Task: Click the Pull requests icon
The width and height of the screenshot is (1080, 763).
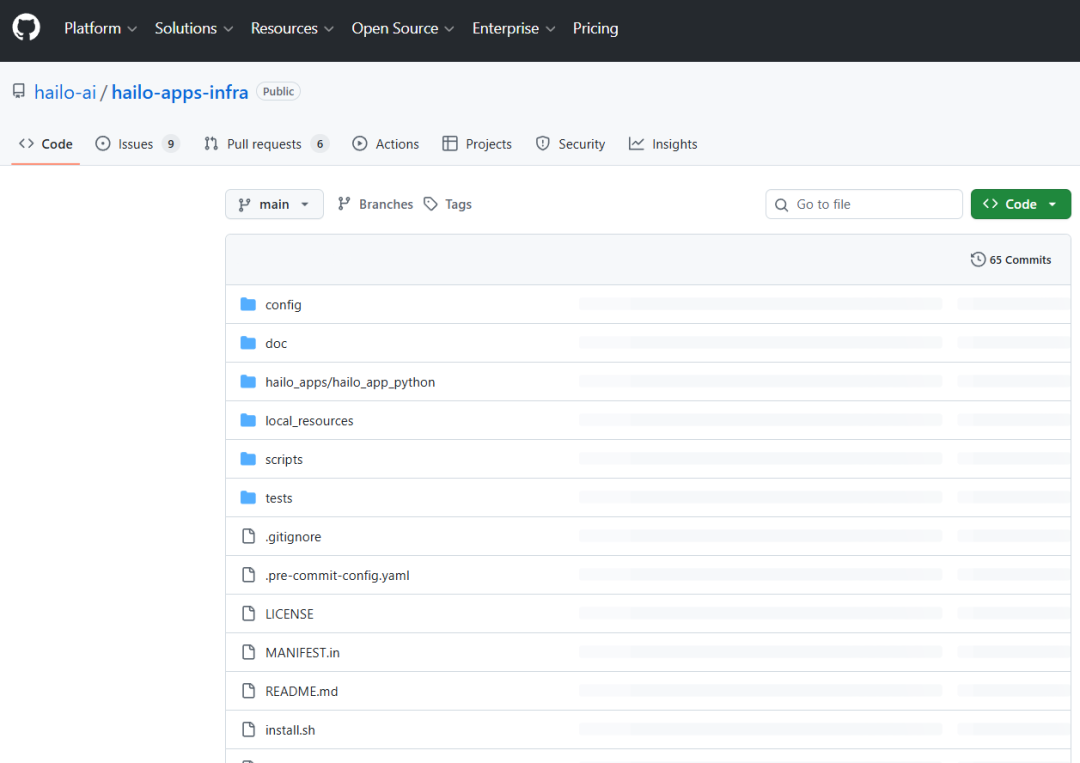Action: tap(211, 143)
